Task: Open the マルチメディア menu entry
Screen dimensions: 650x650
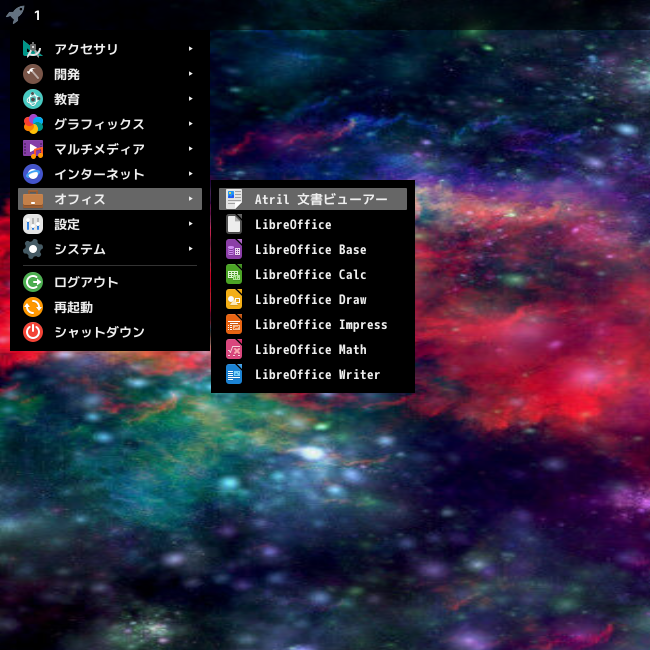Action: [110, 149]
